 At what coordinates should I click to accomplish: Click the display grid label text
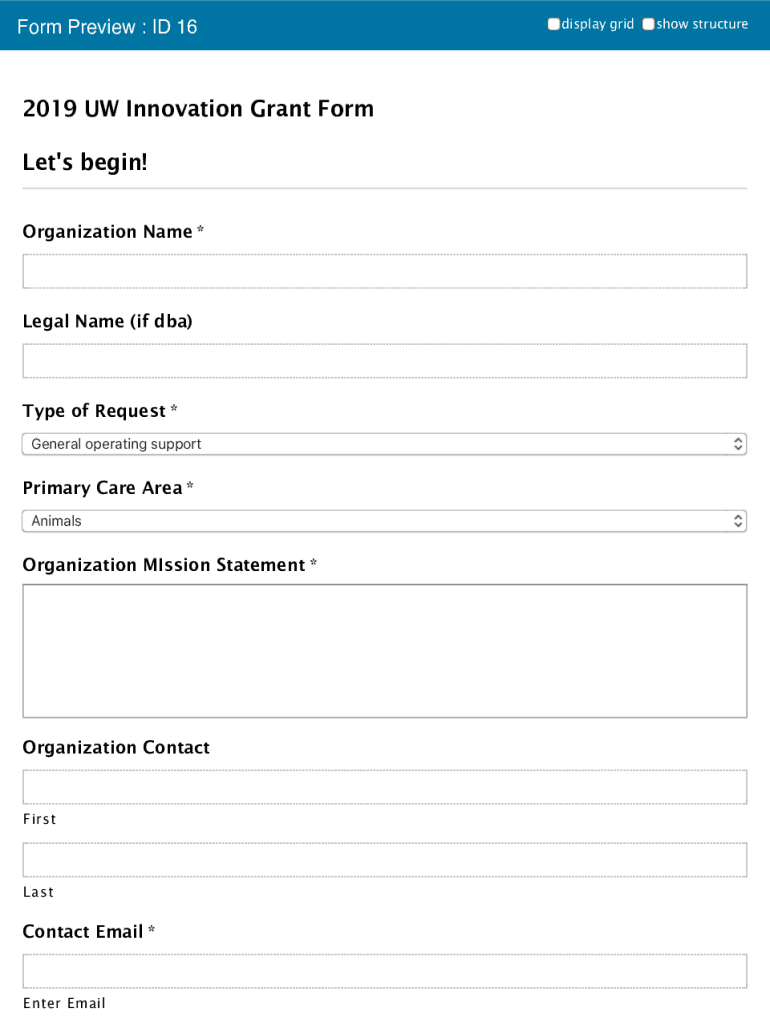[x=598, y=24]
